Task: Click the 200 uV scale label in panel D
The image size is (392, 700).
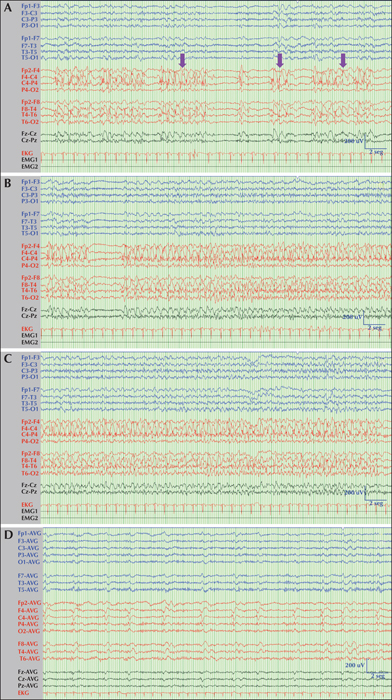Action: pyautogui.click(x=356, y=665)
